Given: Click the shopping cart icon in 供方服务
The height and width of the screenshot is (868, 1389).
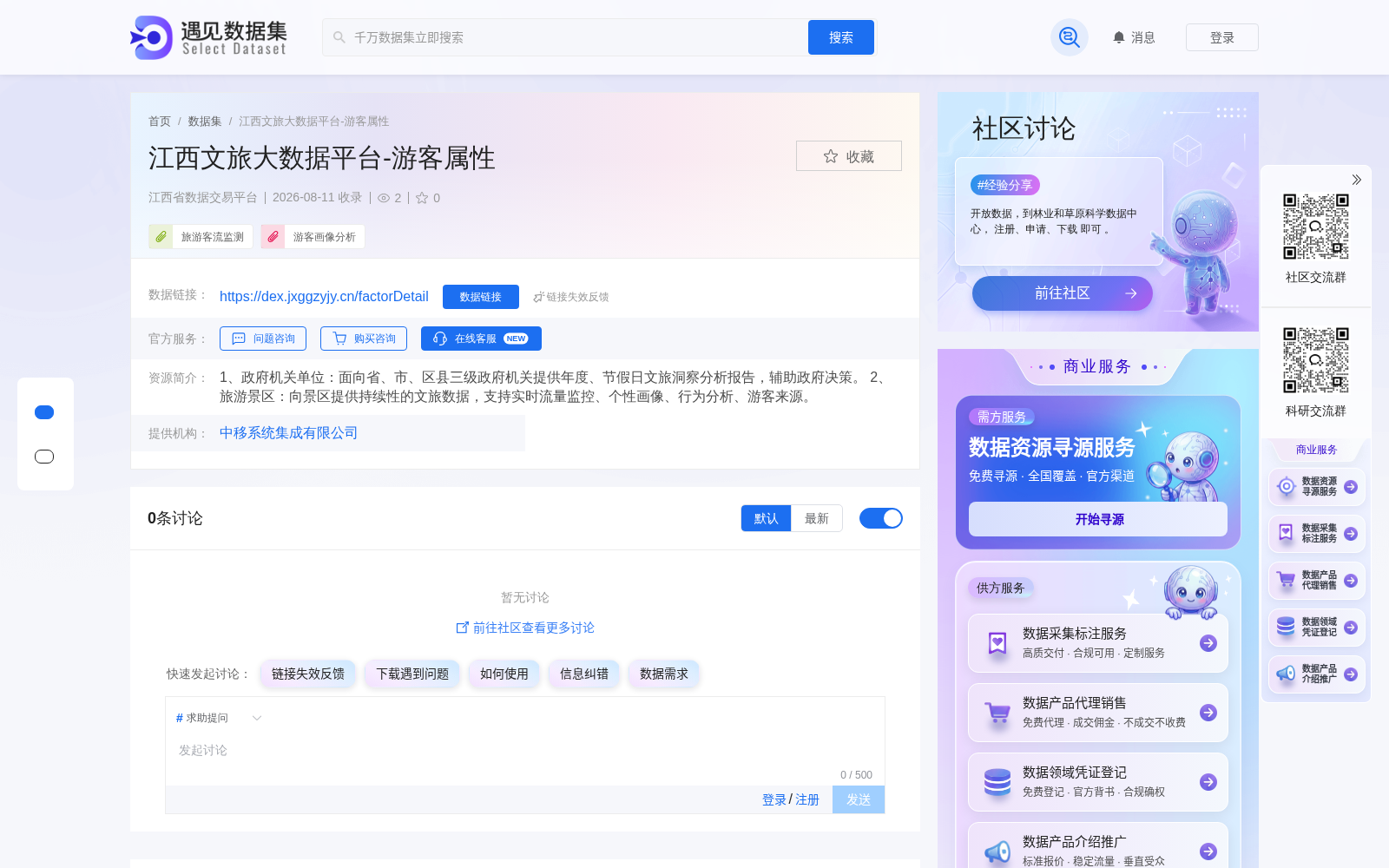Looking at the screenshot, I should point(997,713).
